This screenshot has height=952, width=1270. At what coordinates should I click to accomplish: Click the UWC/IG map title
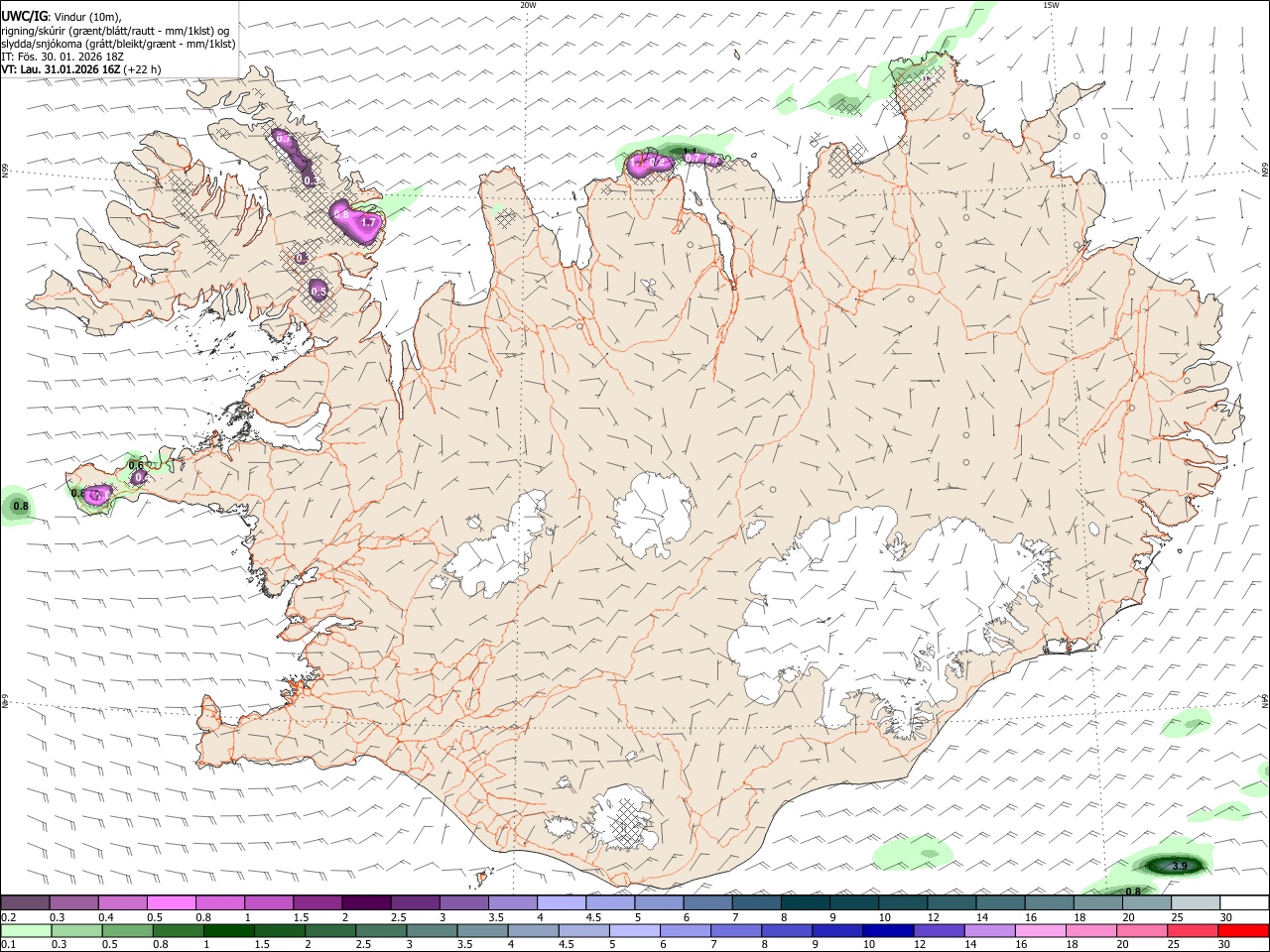(25, 16)
